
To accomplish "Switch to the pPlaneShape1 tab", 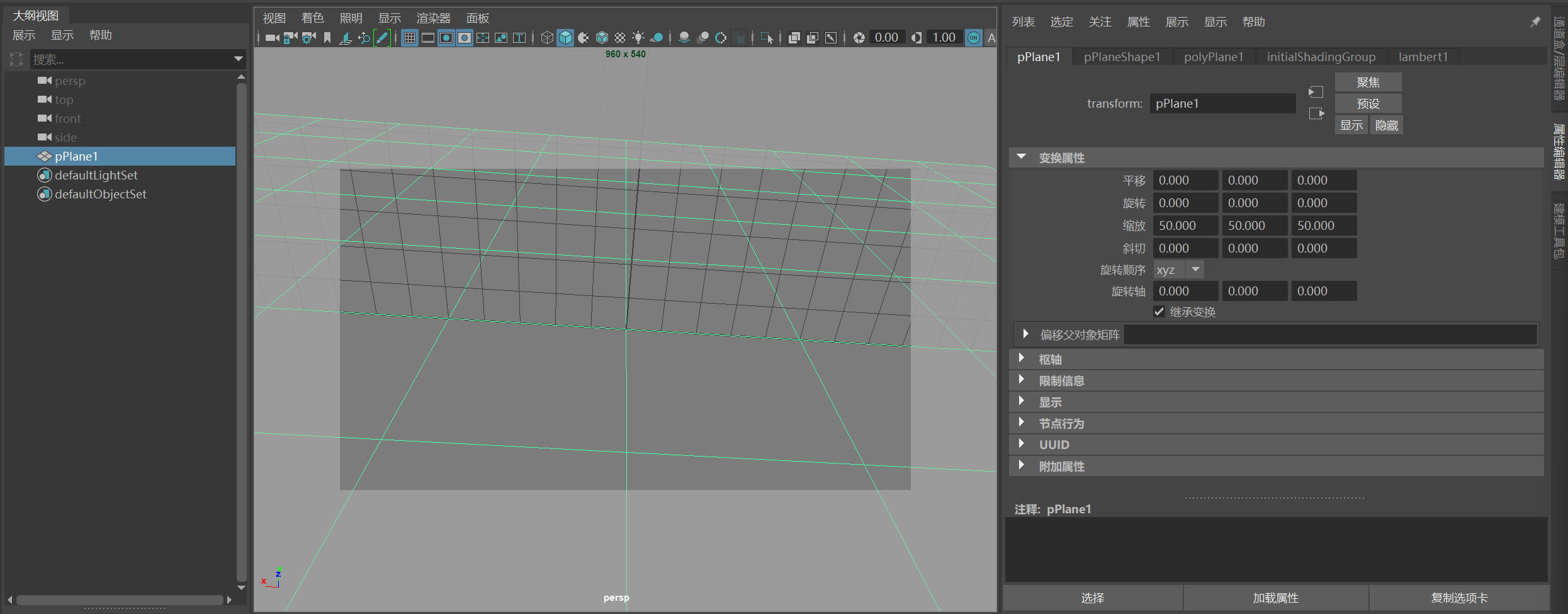I will (1121, 57).
